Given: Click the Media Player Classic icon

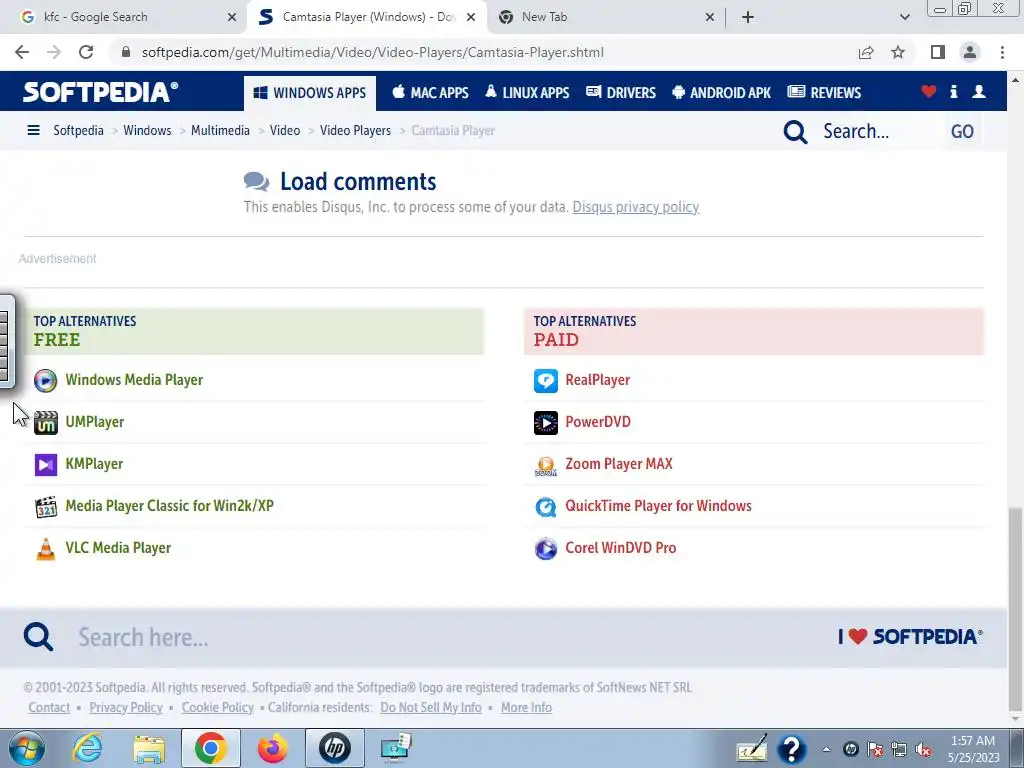Looking at the screenshot, I should coord(45,506).
